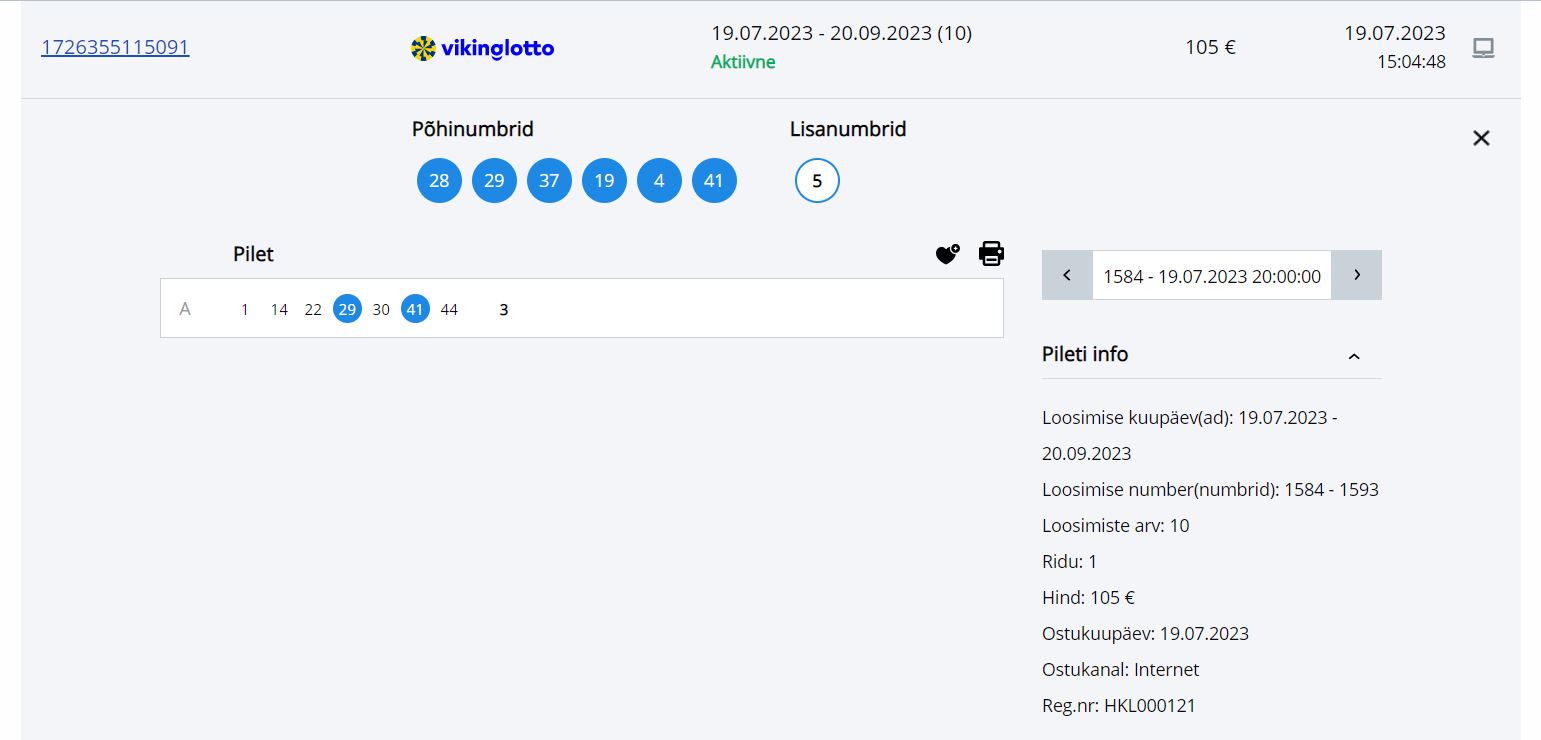Click the Pileti info heading
The image size is (1541, 740).
[1085, 354]
